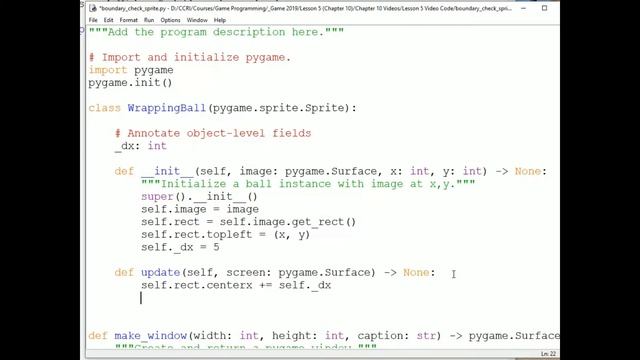Viewport: 640px width, 360px height.
Task: Click the Ln: 22 status bar indicator
Action: click(548, 354)
